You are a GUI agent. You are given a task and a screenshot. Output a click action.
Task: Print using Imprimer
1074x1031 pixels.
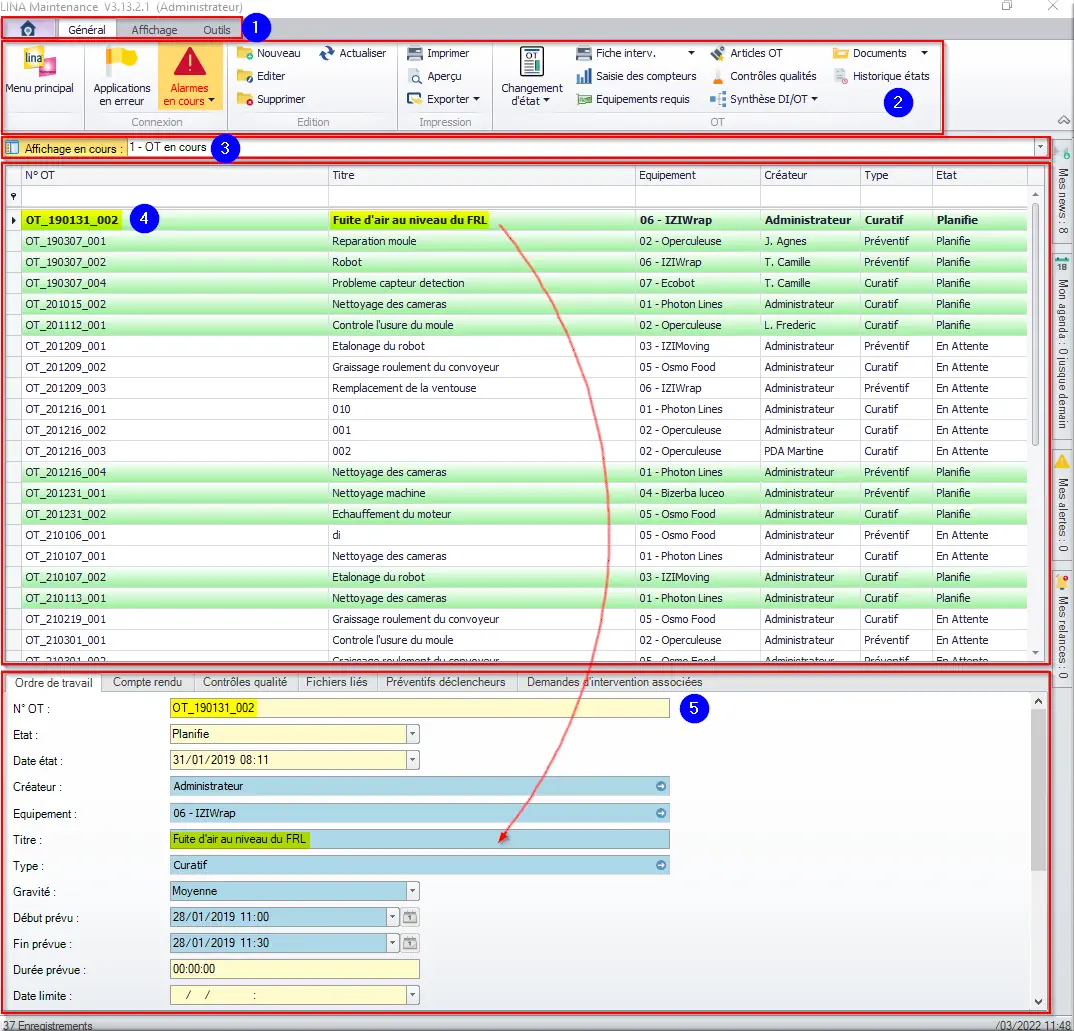pyautogui.click(x=438, y=53)
